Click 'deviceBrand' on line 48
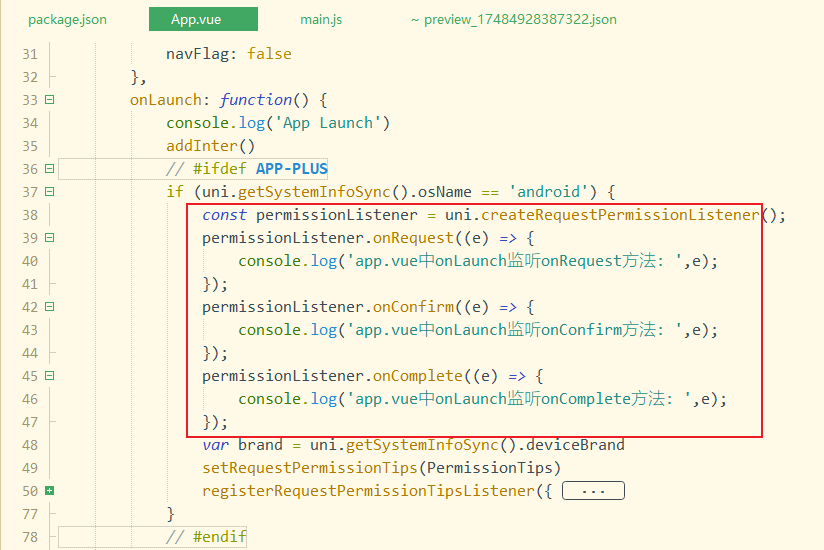Viewport: 824px width, 550px height. pyautogui.click(x=575, y=445)
